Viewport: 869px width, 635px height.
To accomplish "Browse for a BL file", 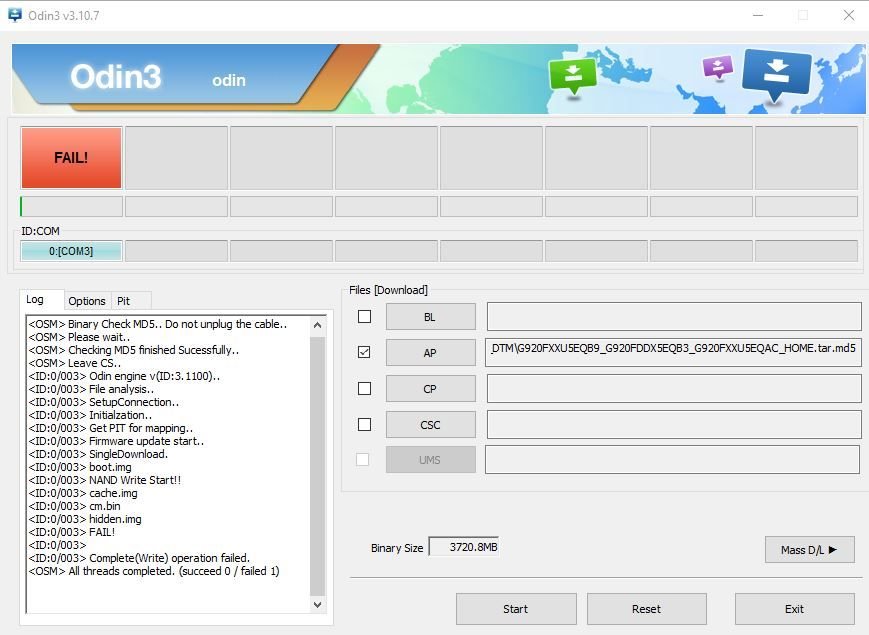I will [x=431, y=317].
